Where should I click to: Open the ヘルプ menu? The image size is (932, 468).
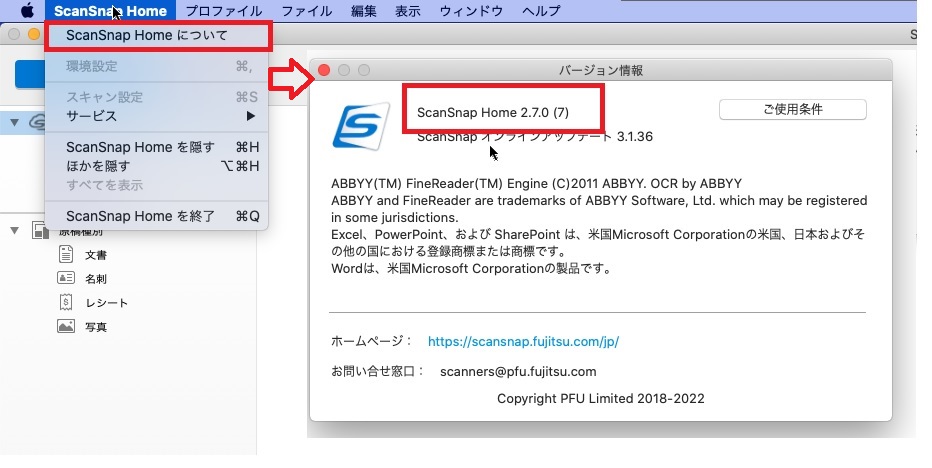pyautogui.click(x=541, y=11)
